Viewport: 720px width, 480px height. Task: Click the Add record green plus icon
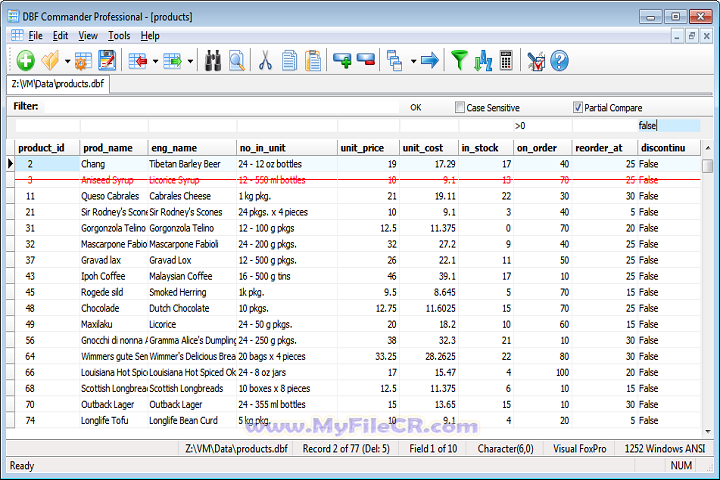(342, 61)
